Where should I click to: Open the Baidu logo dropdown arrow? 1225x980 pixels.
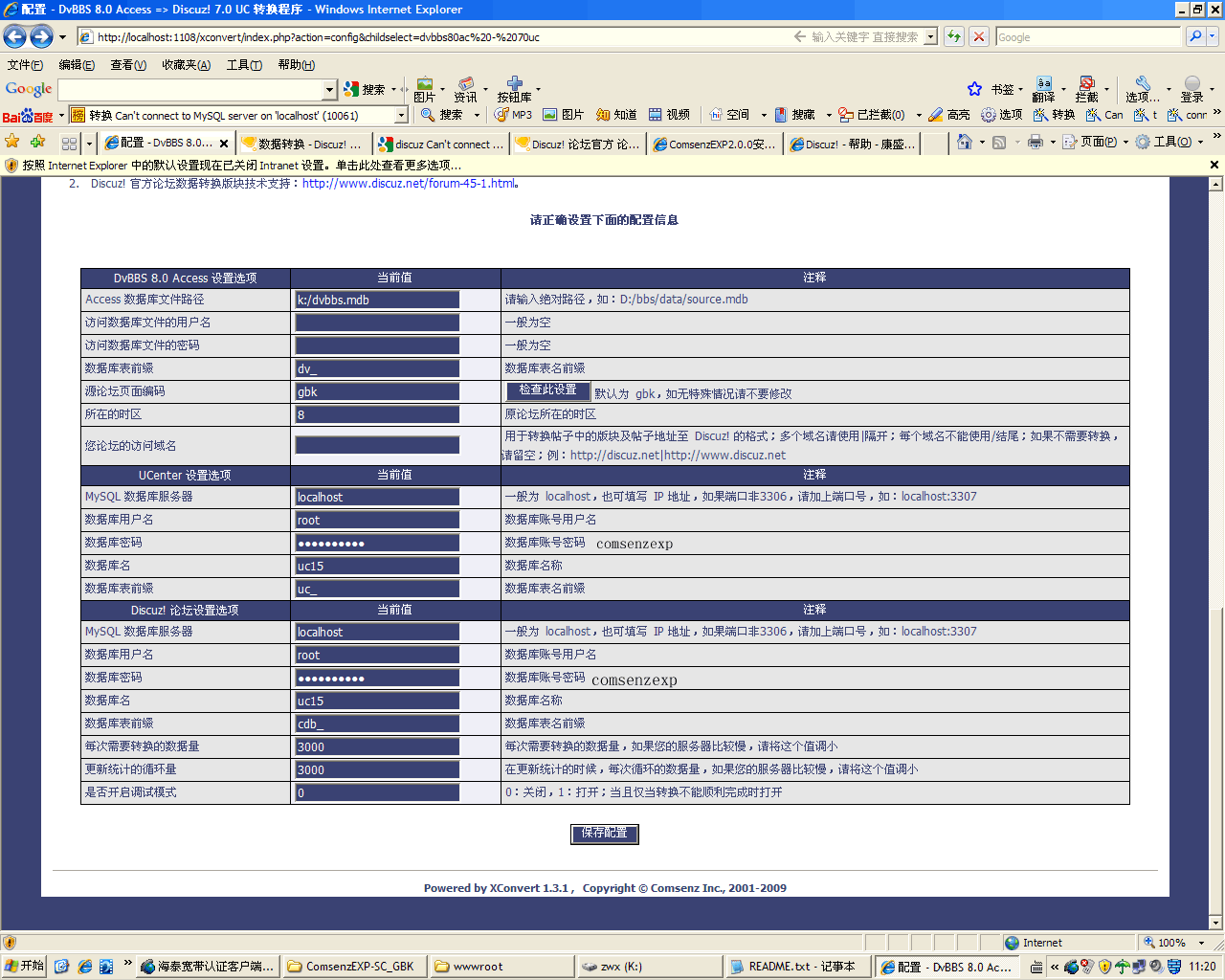(61, 115)
